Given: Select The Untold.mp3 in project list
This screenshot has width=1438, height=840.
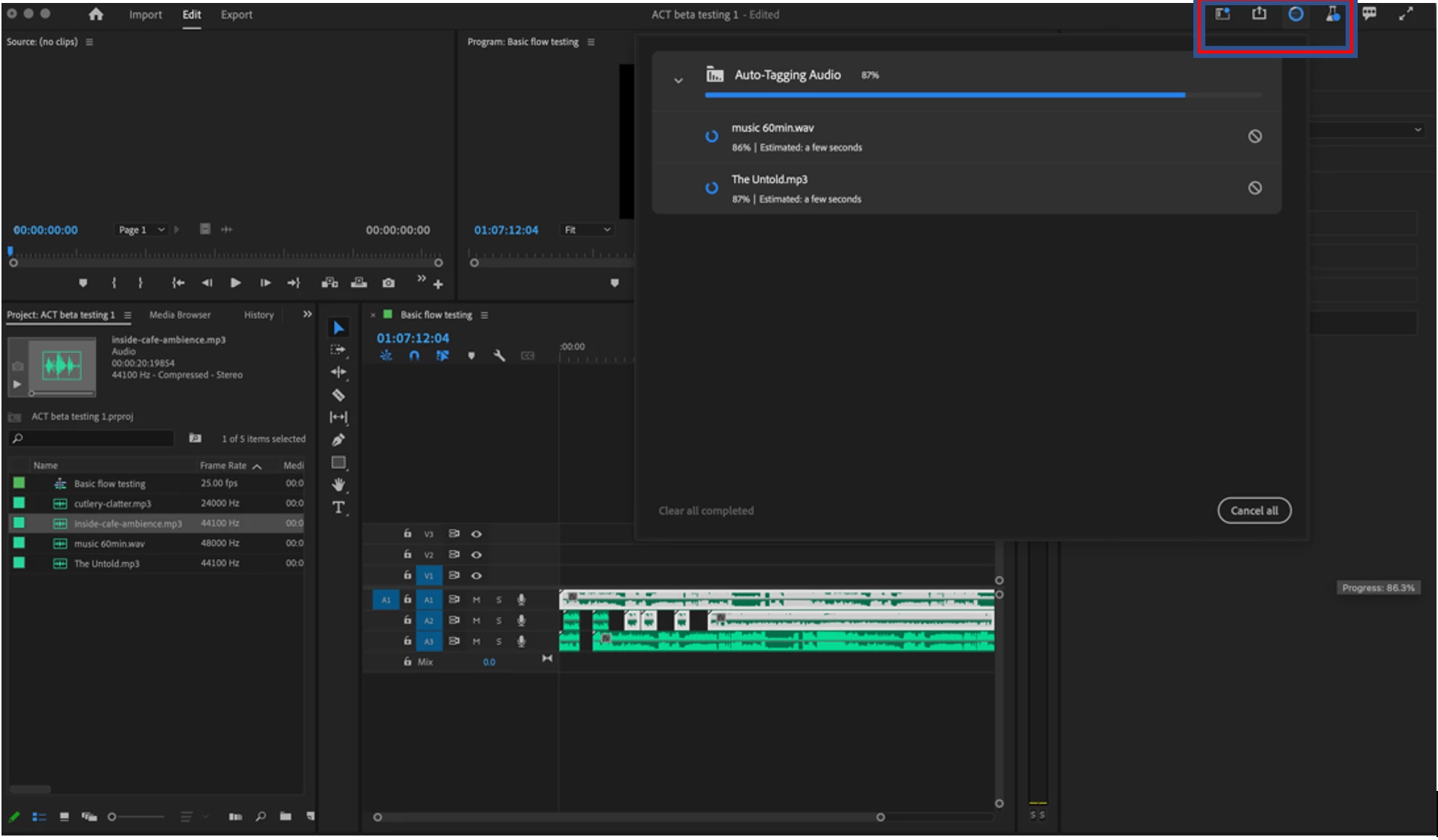Looking at the screenshot, I should 106,563.
